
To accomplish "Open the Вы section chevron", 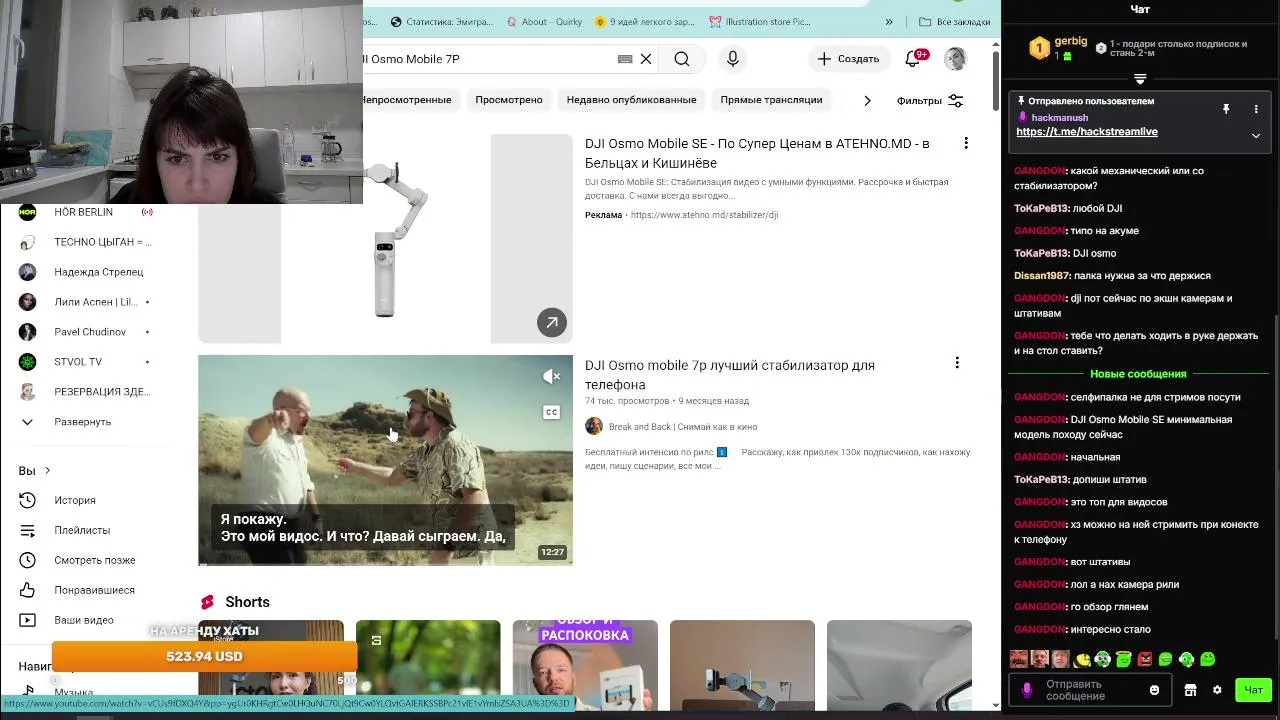I will [47, 471].
